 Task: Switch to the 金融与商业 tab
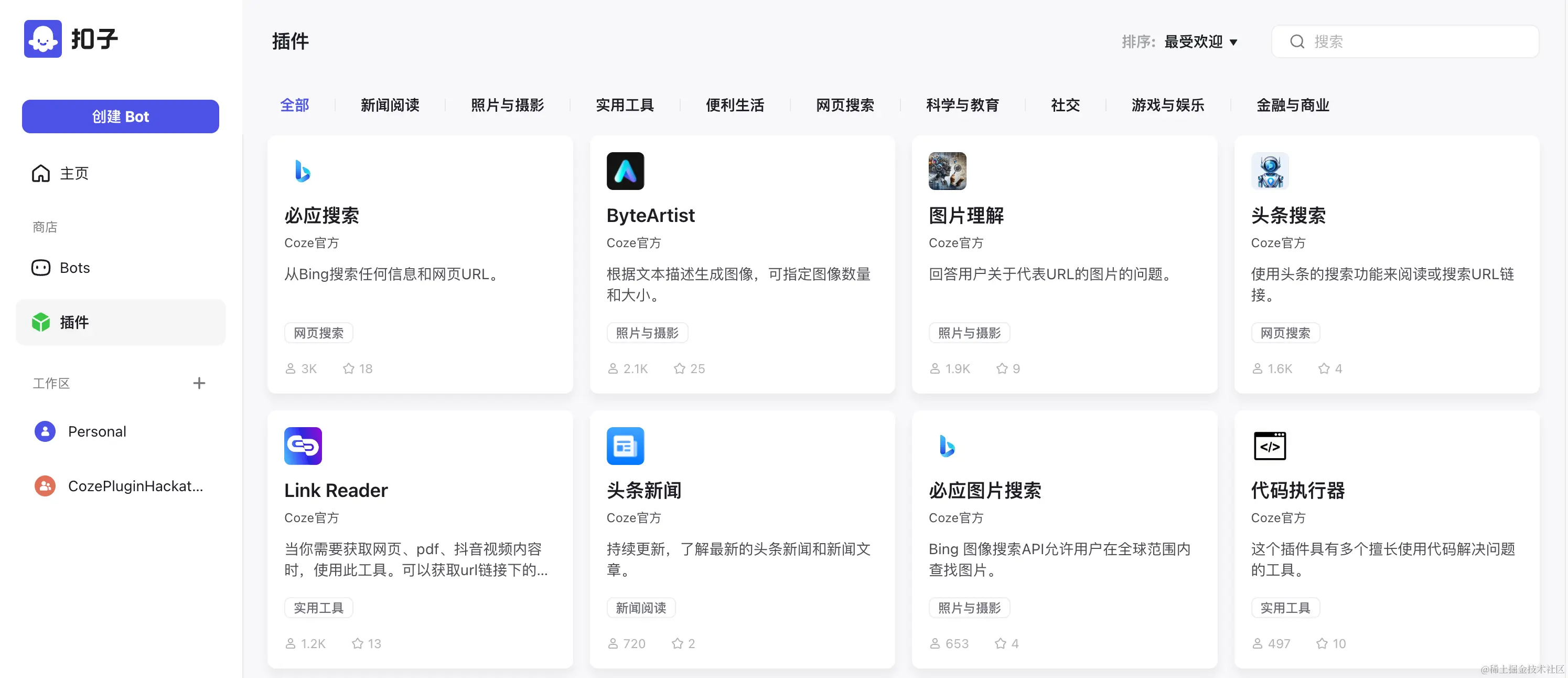pyautogui.click(x=1292, y=105)
